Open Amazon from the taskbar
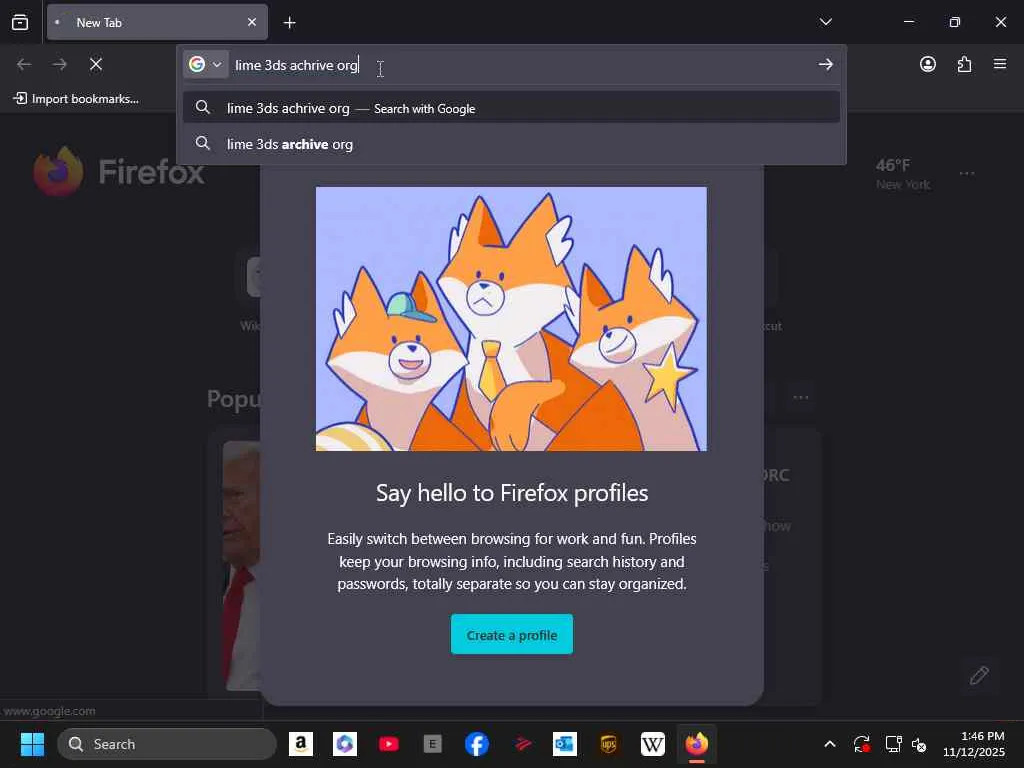The height and width of the screenshot is (768, 1024). [300, 744]
